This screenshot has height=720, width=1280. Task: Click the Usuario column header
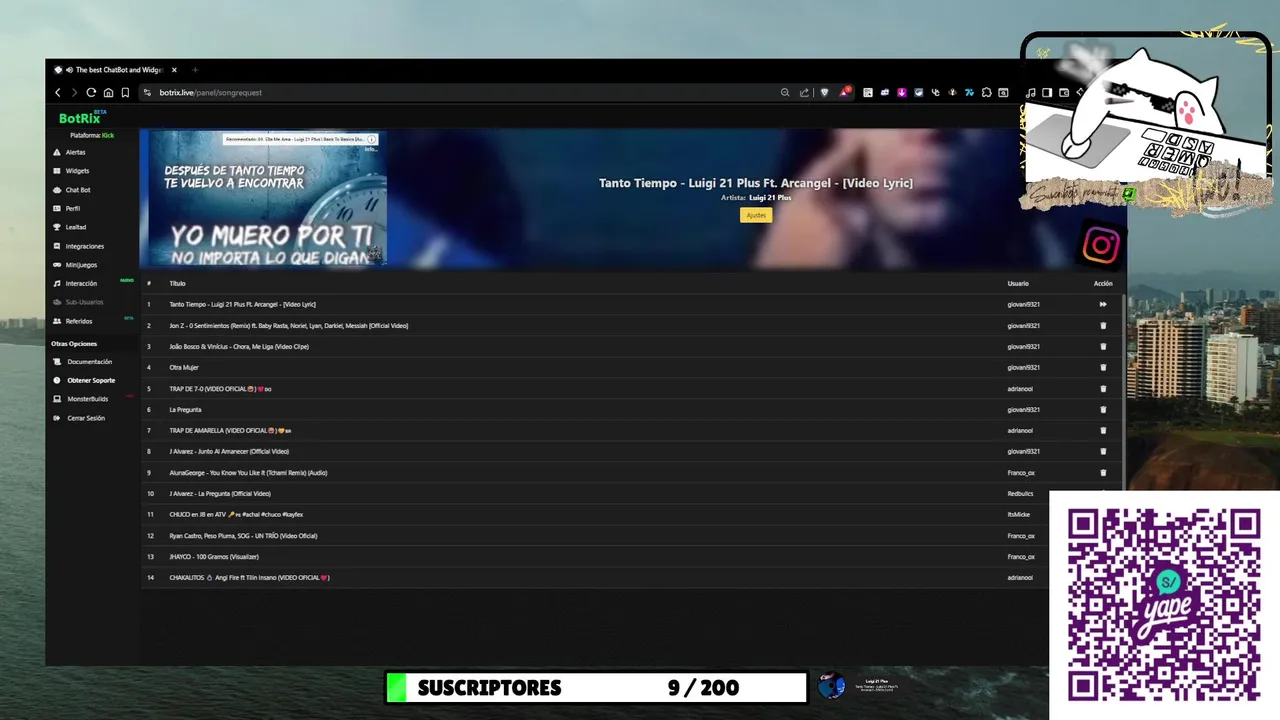1018,283
